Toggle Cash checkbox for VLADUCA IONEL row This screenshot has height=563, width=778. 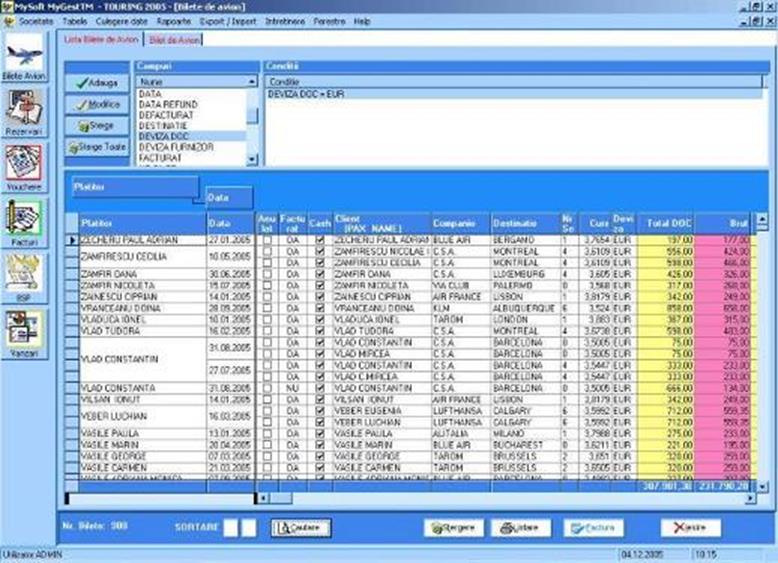[x=320, y=320]
